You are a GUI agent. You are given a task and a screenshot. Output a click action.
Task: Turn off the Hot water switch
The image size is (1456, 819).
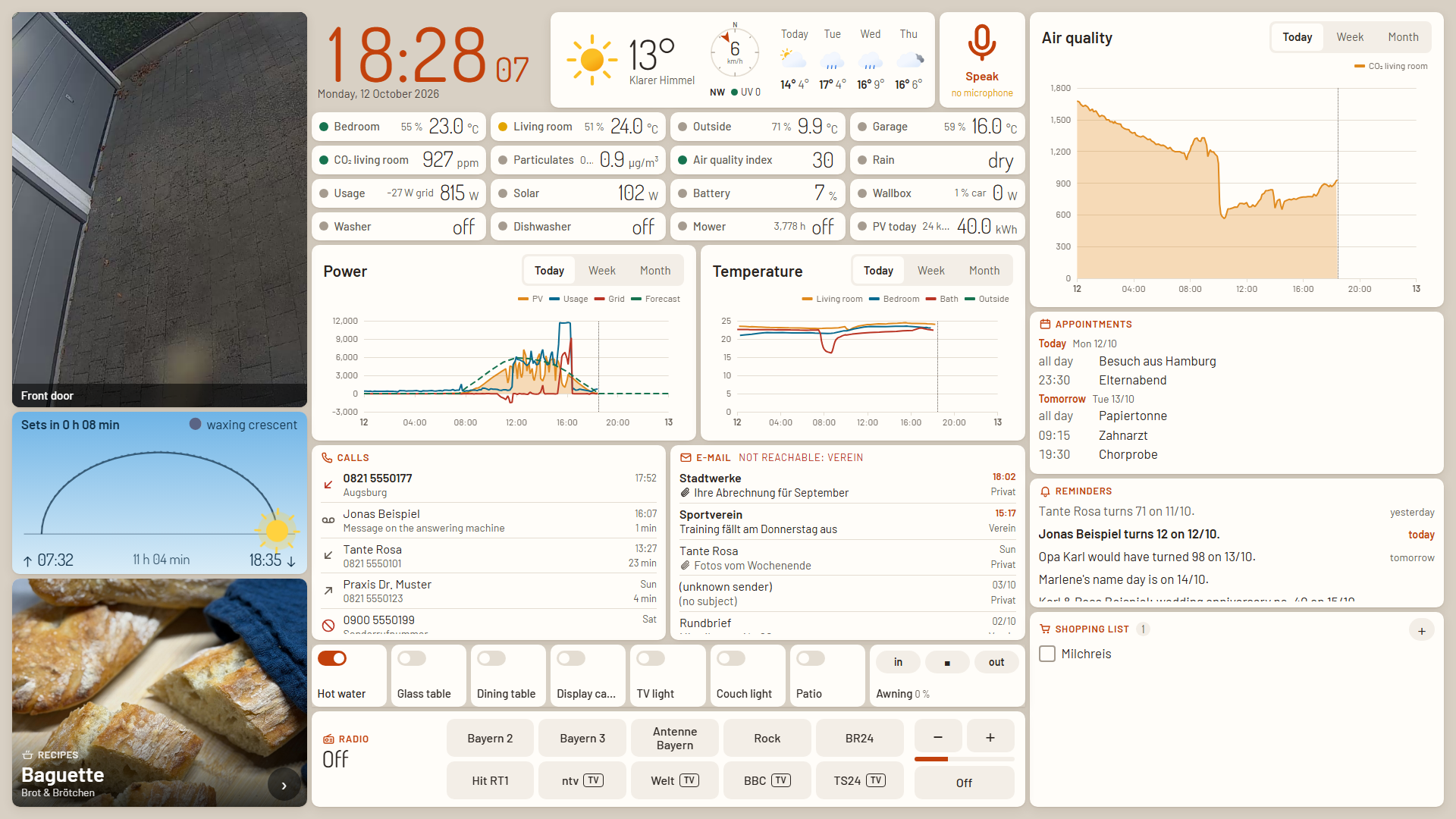[x=332, y=658]
